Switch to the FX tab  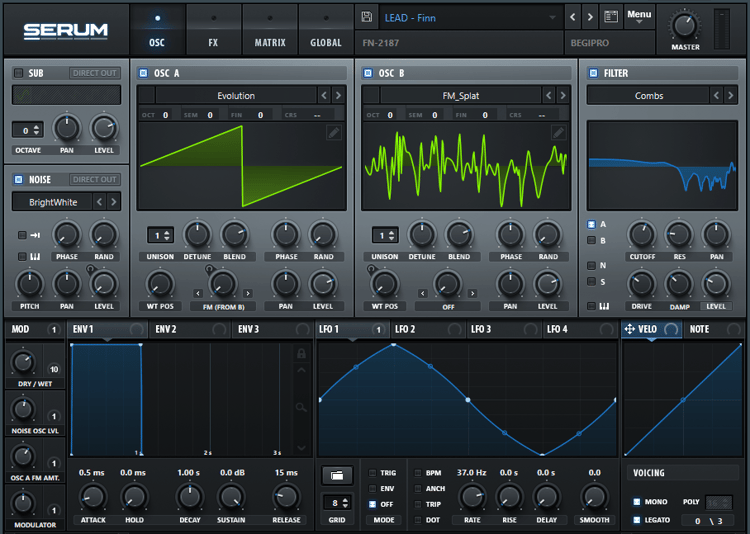click(213, 30)
